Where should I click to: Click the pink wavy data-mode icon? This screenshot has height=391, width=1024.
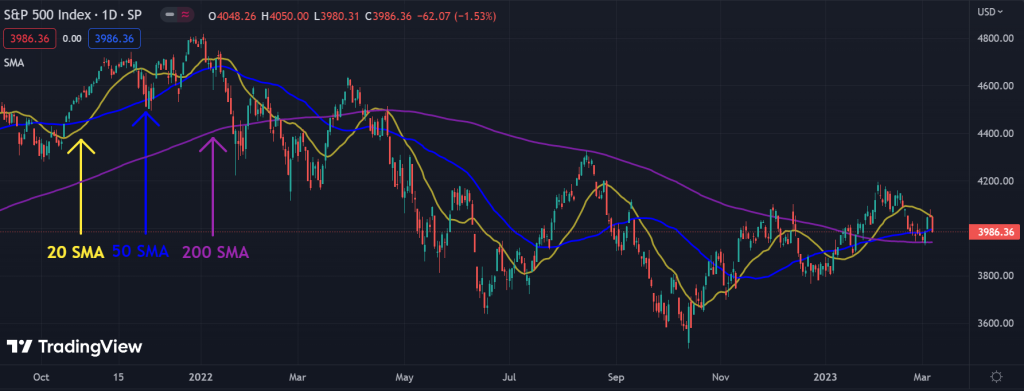pyautogui.click(x=185, y=14)
